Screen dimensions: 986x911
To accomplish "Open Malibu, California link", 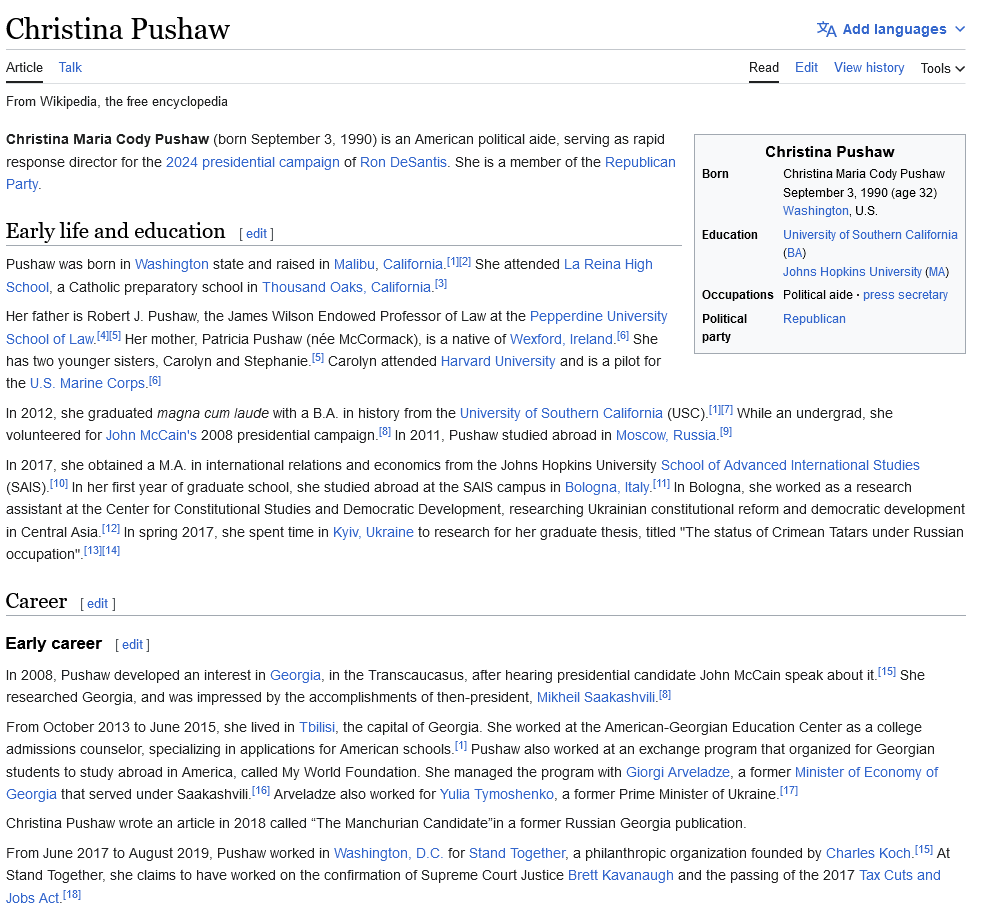I will pyautogui.click(x=388, y=264).
